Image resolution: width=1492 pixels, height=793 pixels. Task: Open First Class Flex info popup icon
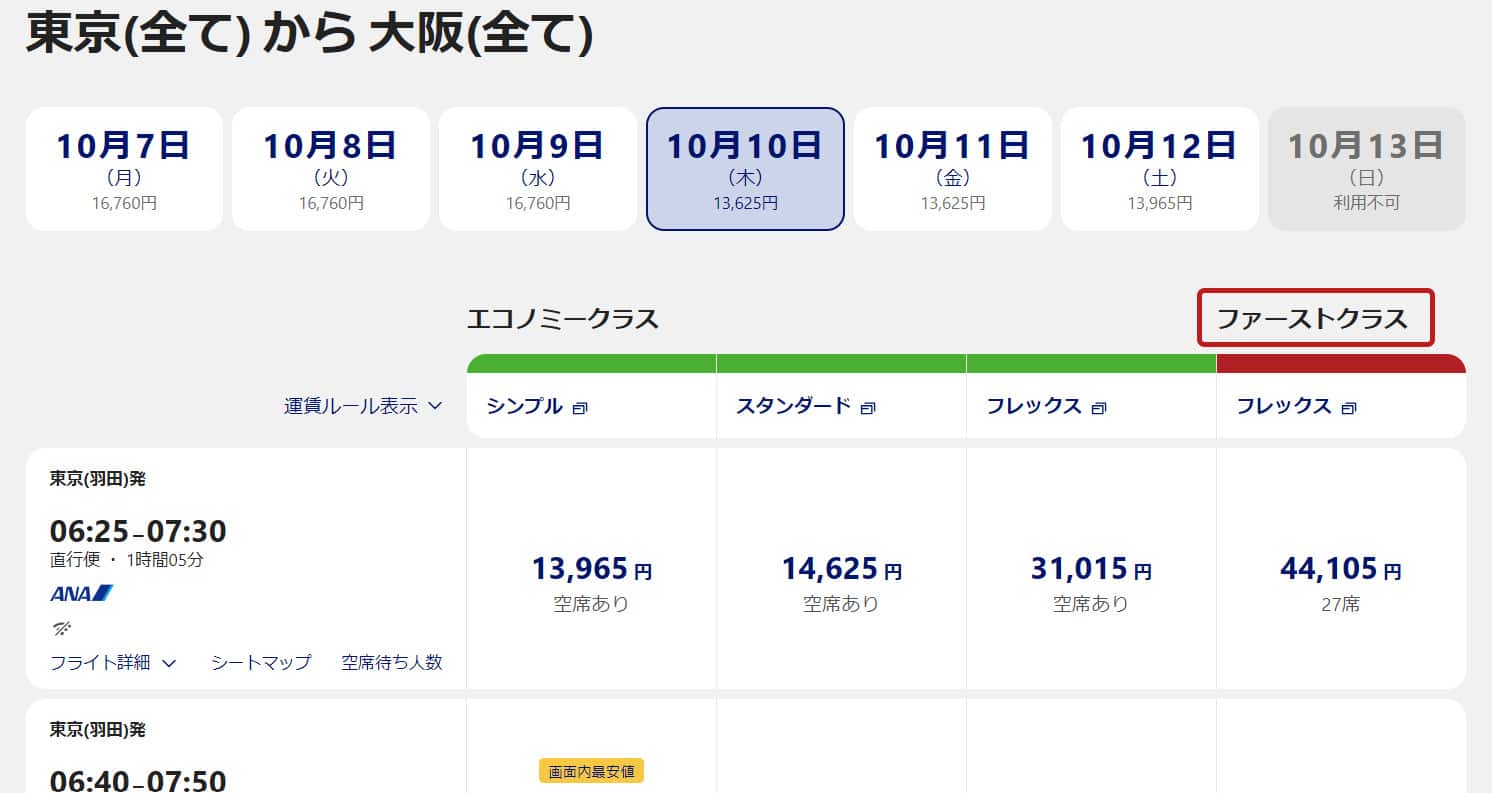1349,408
